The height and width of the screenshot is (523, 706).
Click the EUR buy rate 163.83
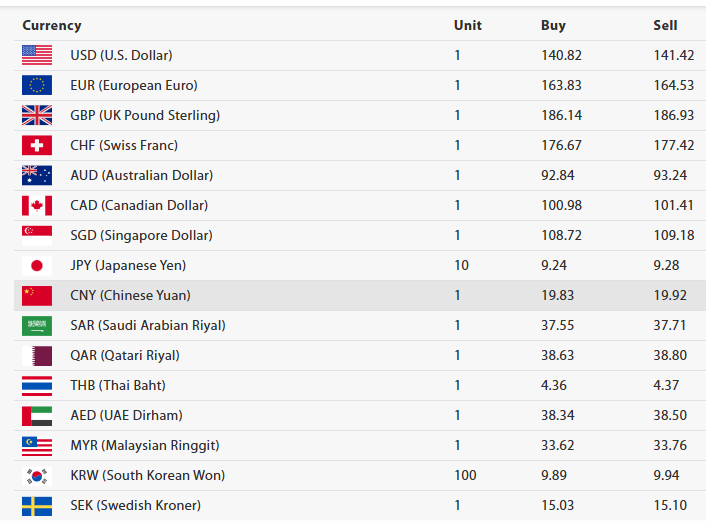[561, 86]
